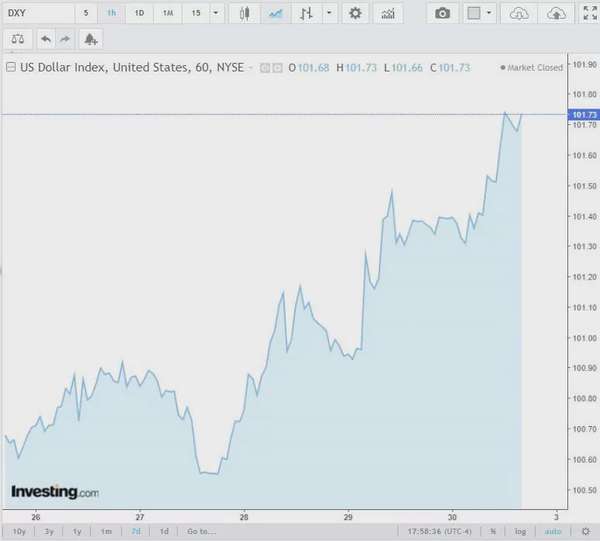Switch to the 1D interval
The width and height of the screenshot is (600, 541).
click(x=139, y=13)
